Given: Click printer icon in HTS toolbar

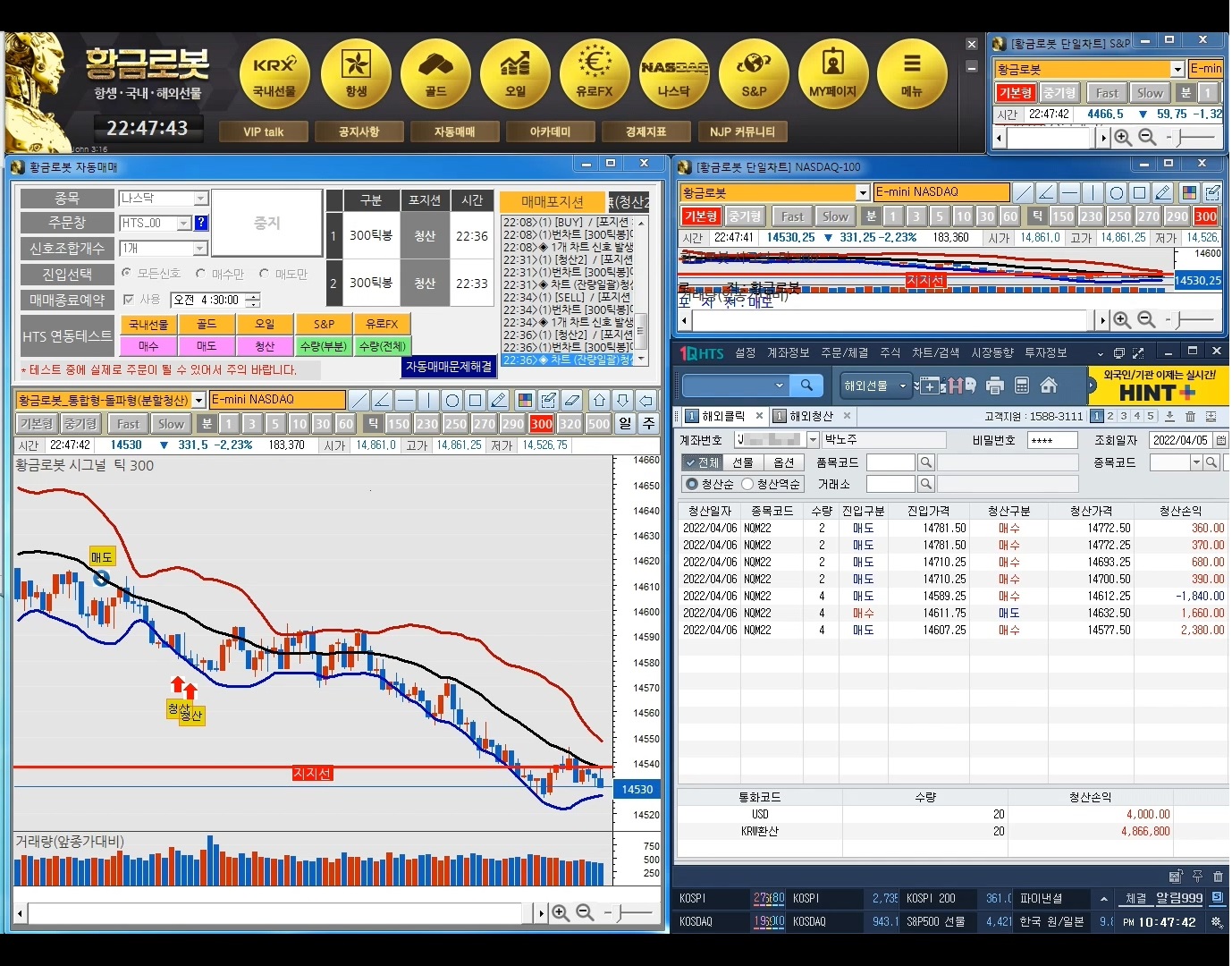Looking at the screenshot, I should pyautogui.click(x=995, y=386).
